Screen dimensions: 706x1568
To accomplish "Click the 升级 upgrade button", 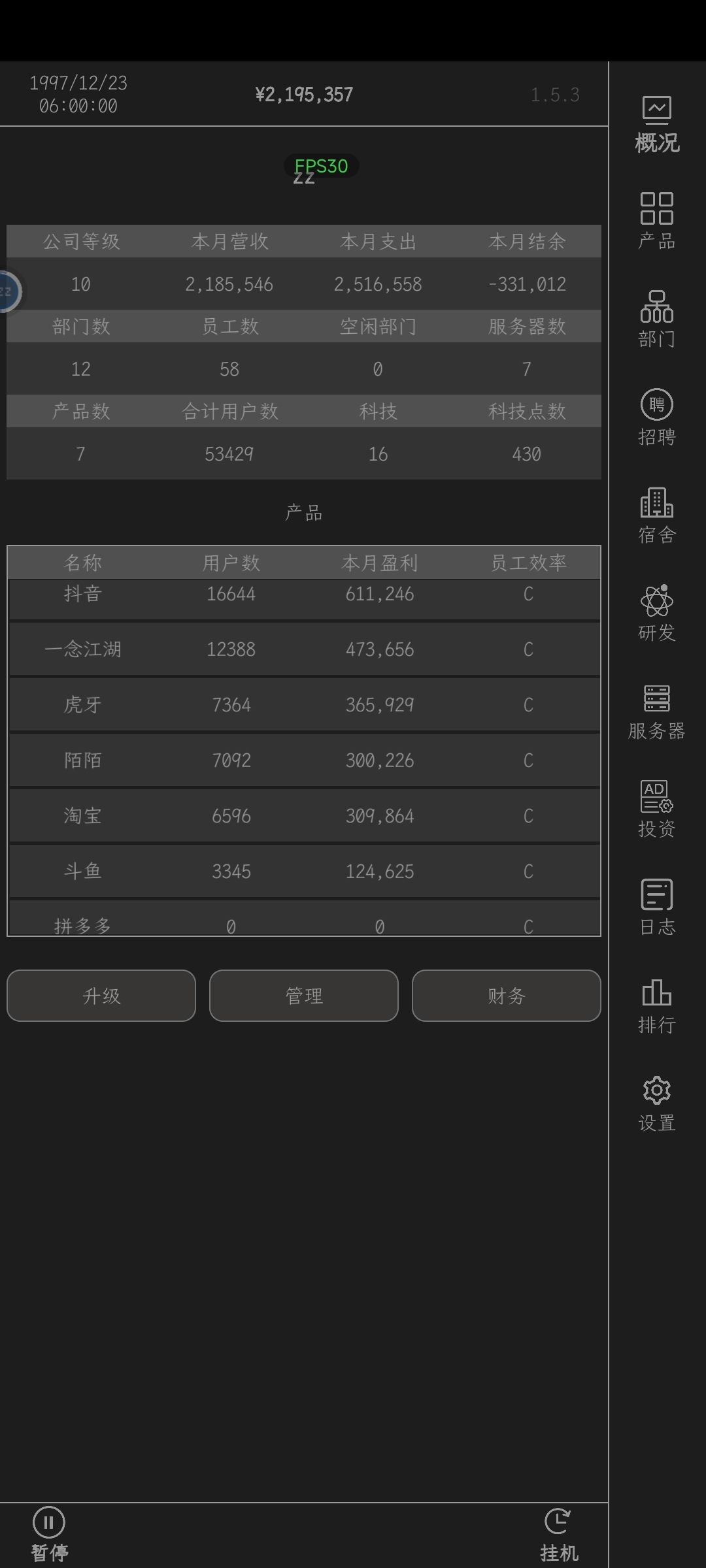I will pos(101,996).
